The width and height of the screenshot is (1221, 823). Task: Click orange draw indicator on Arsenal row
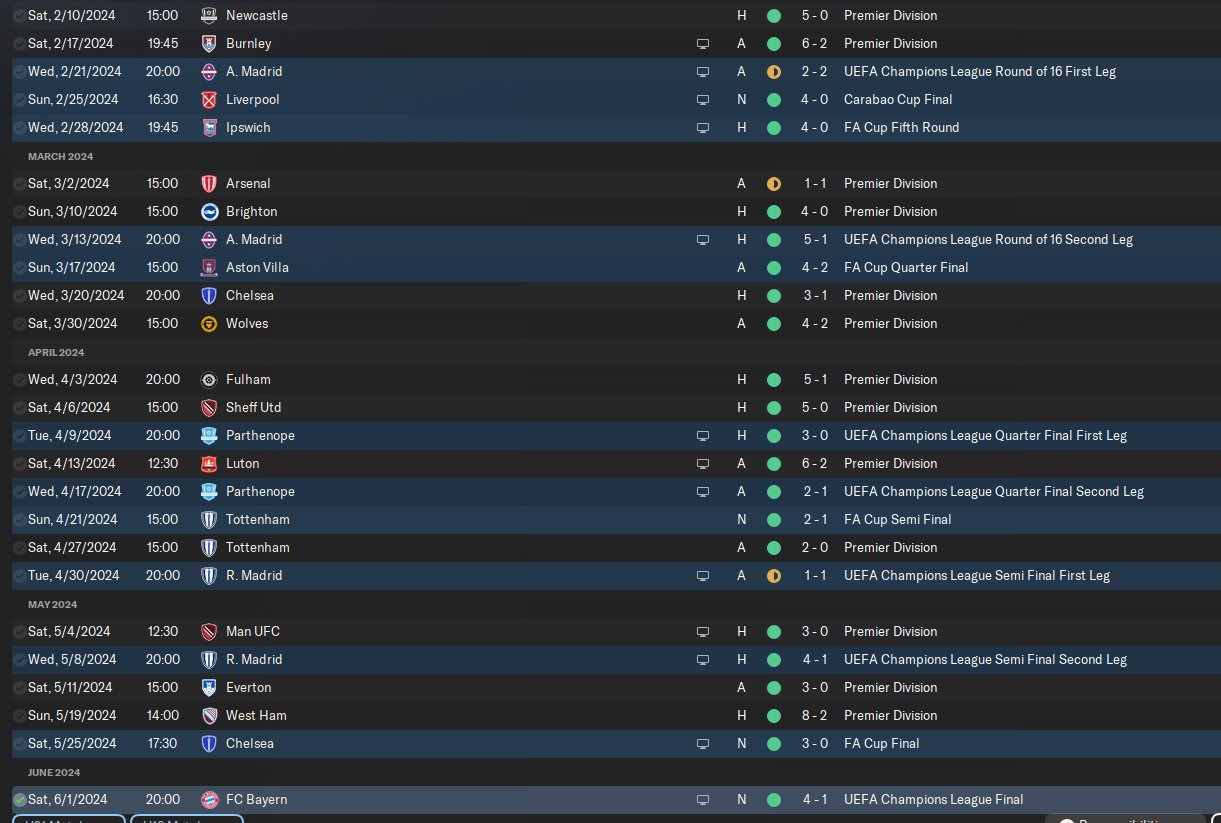773,184
